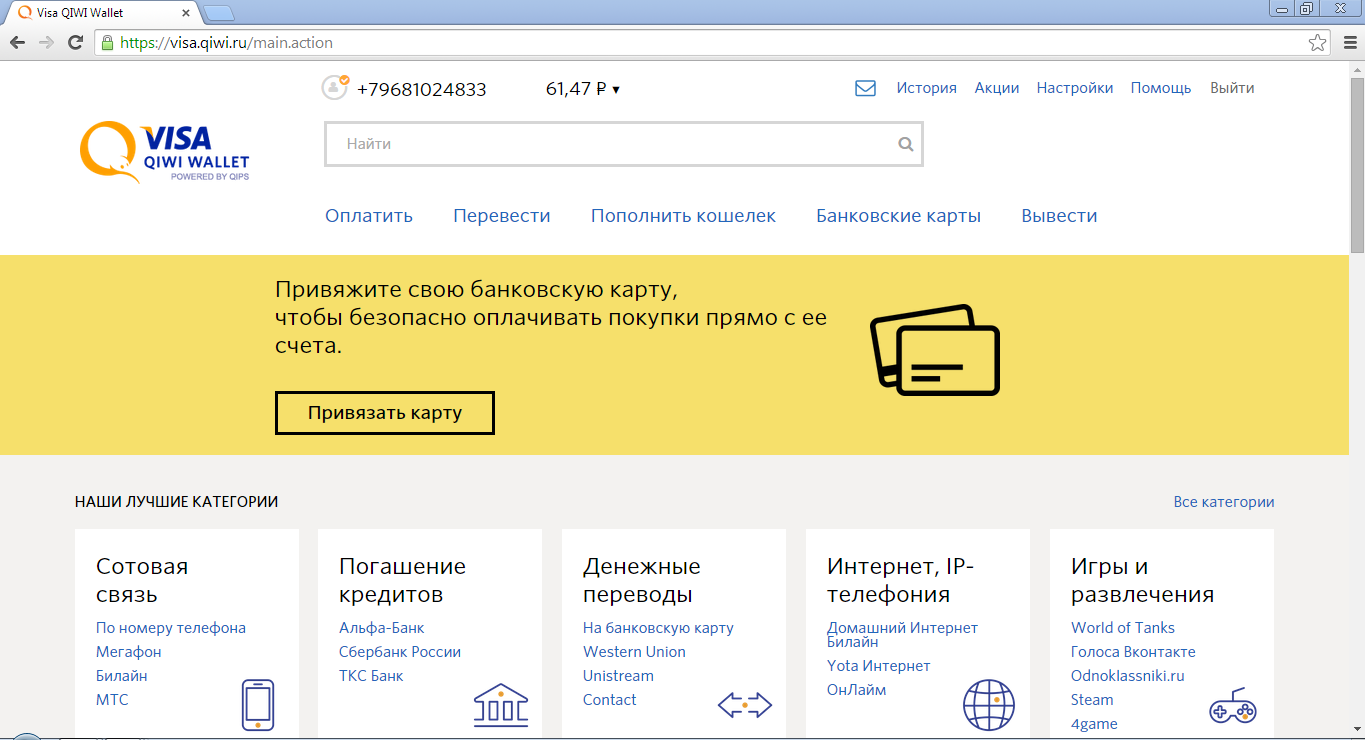The width and height of the screenshot is (1365, 740).
Task: Click the user profile avatar icon
Action: coord(335,87)
